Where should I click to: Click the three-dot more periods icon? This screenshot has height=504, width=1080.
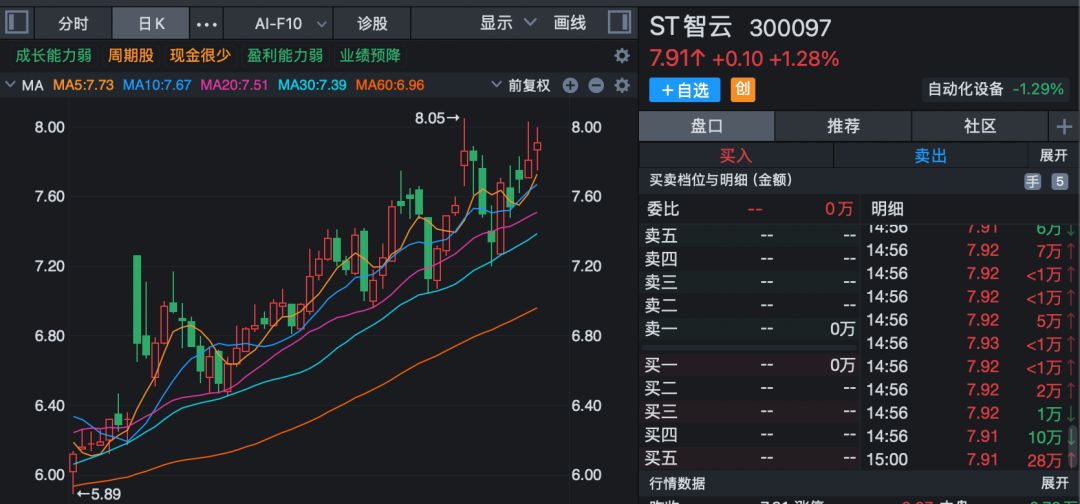click(x=207, y=23)
